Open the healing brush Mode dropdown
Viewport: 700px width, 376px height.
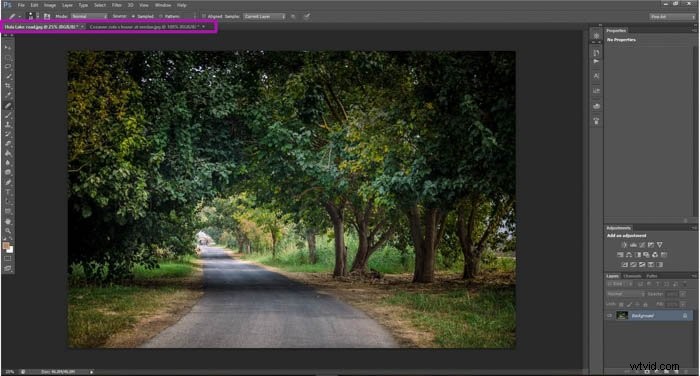89,16
